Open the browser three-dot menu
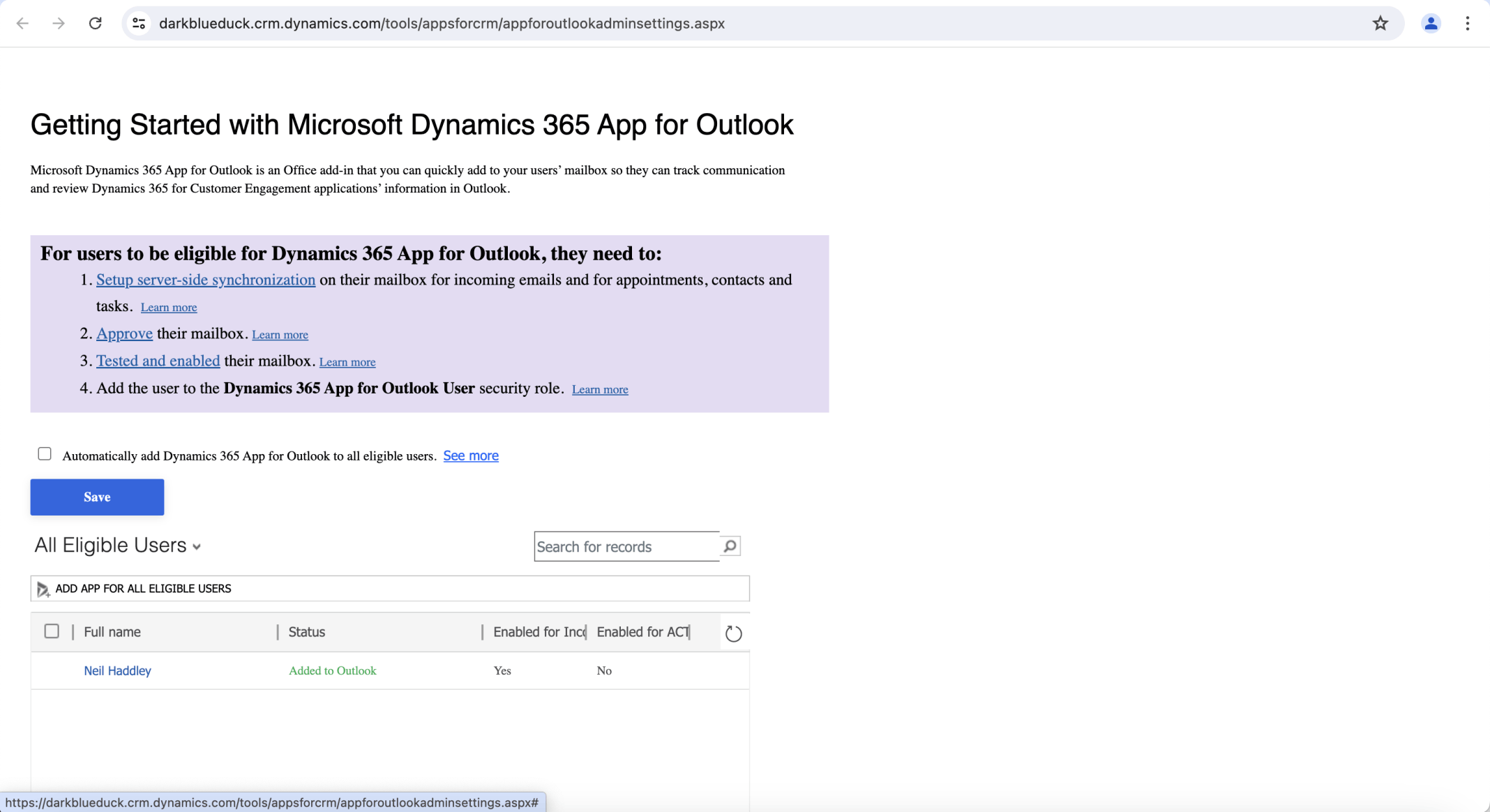Image resolution: width=1490 pixels, height=812 pixels. click(1467, 23)
